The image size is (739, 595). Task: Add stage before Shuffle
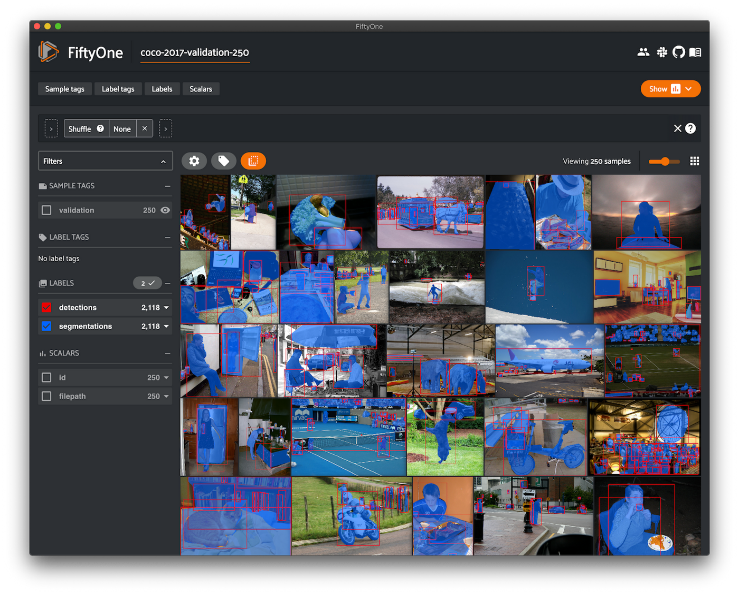(x=51, y=128)
